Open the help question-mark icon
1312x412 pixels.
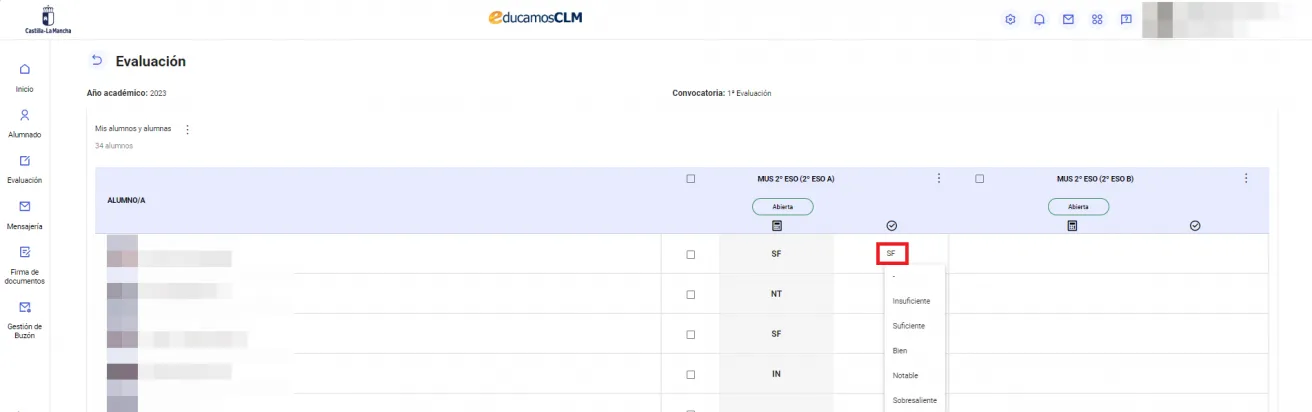click(x=1126, y=19)
